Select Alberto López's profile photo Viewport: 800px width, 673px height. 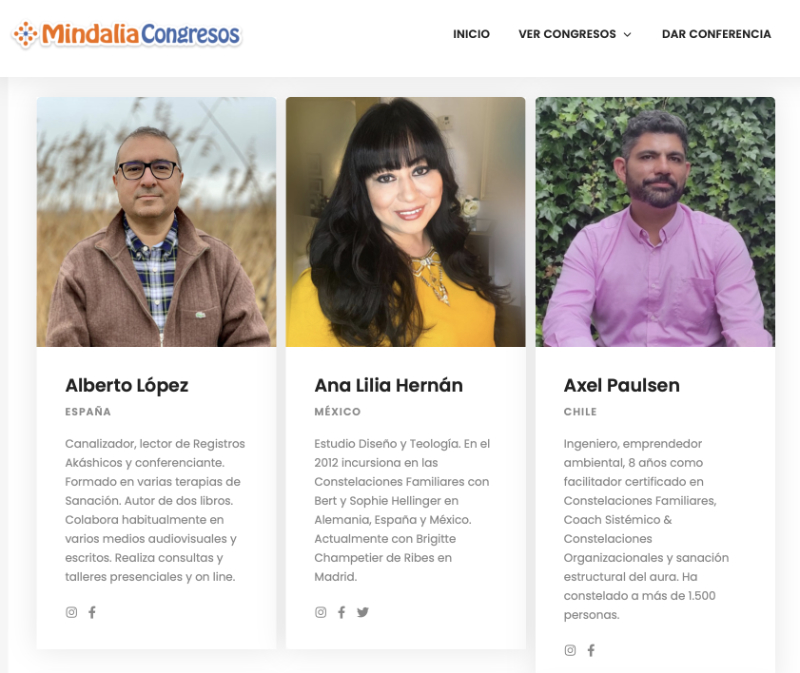(156, 222)
